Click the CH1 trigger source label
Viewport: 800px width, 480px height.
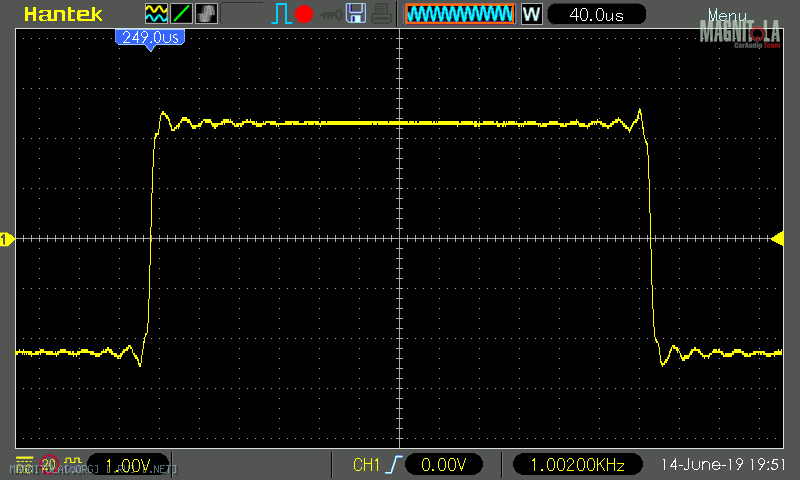point(366,465)
